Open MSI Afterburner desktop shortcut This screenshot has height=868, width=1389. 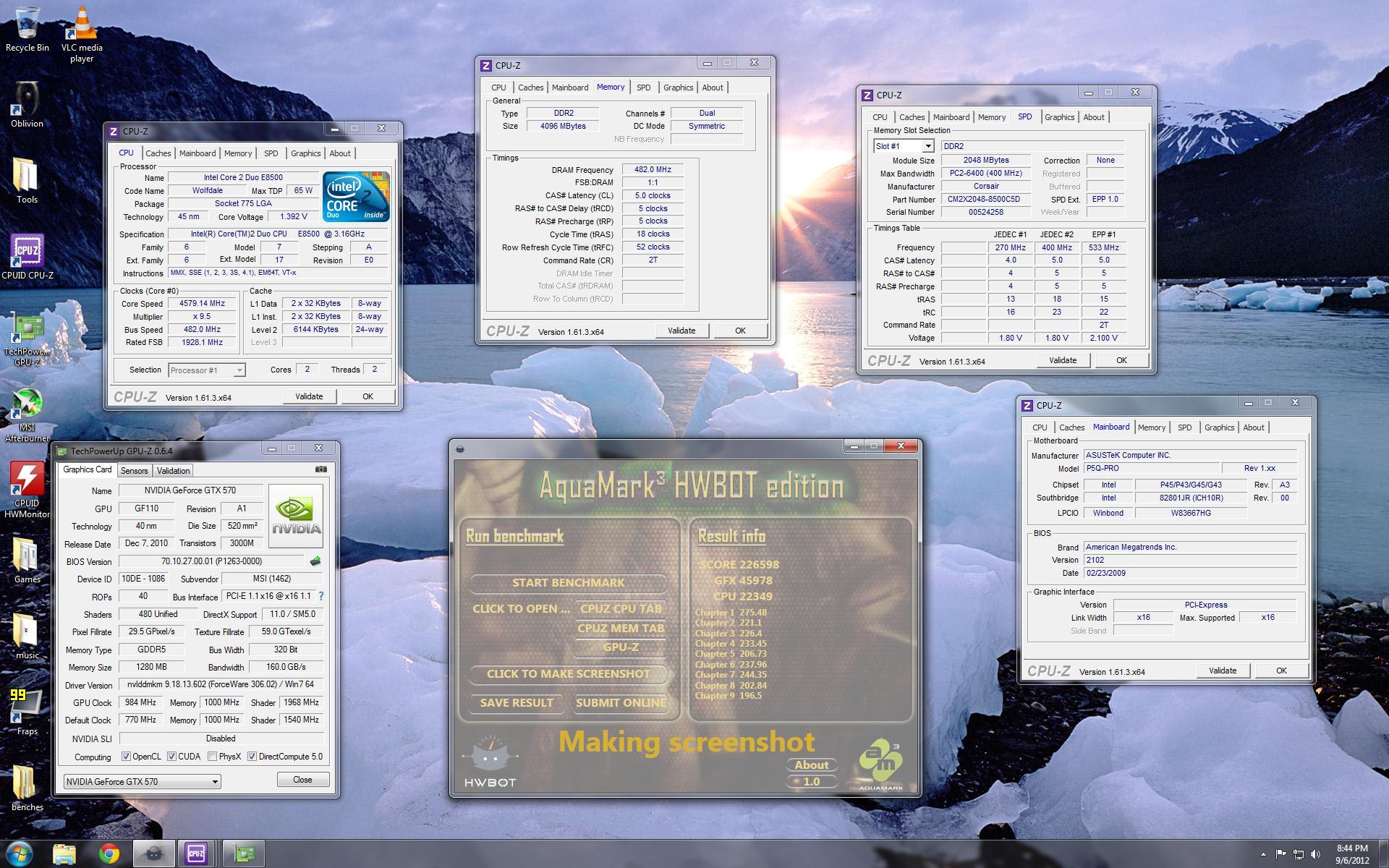[27, 415]
